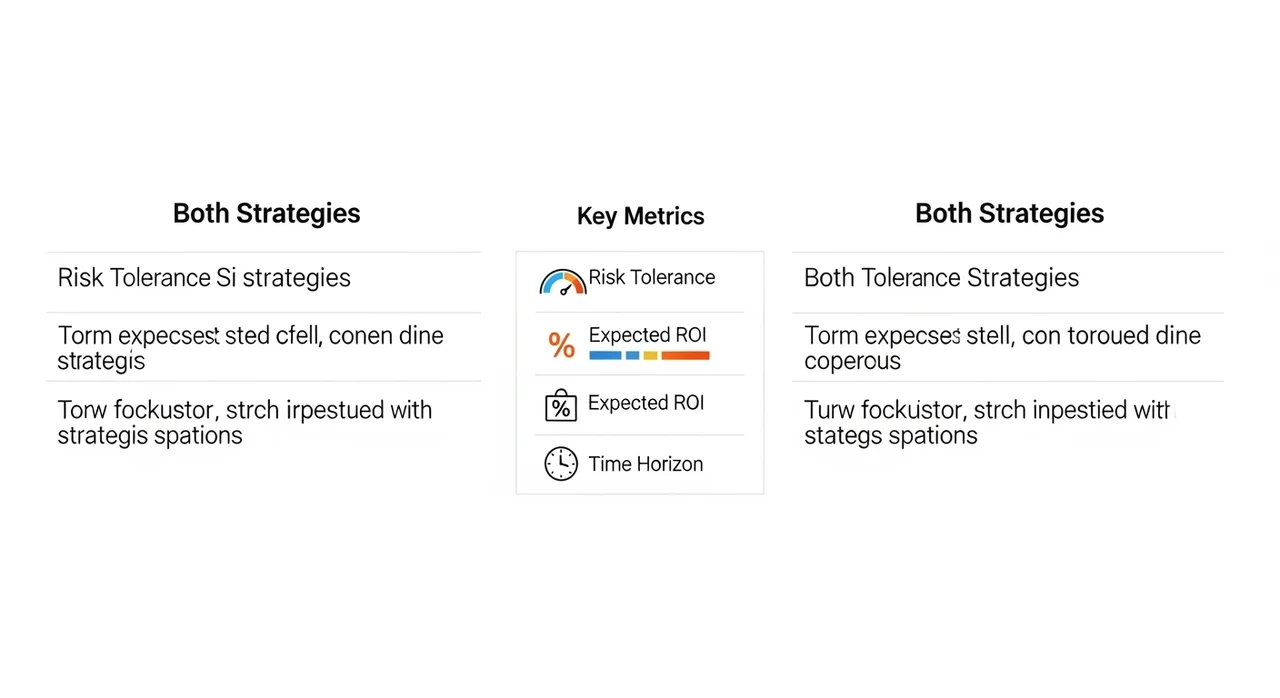The image size is (1280, 698).
Task: Select right row starting 'Turw fockustor'
Action: (x=1008, y=422)
